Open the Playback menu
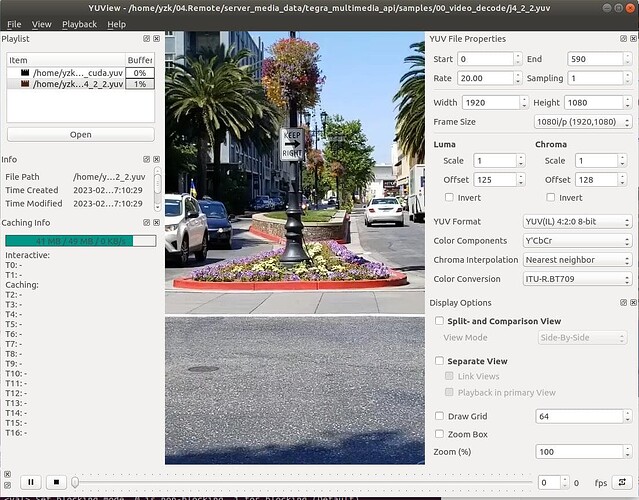The width and height of the screenshot is (639, 500). point(79,24)
